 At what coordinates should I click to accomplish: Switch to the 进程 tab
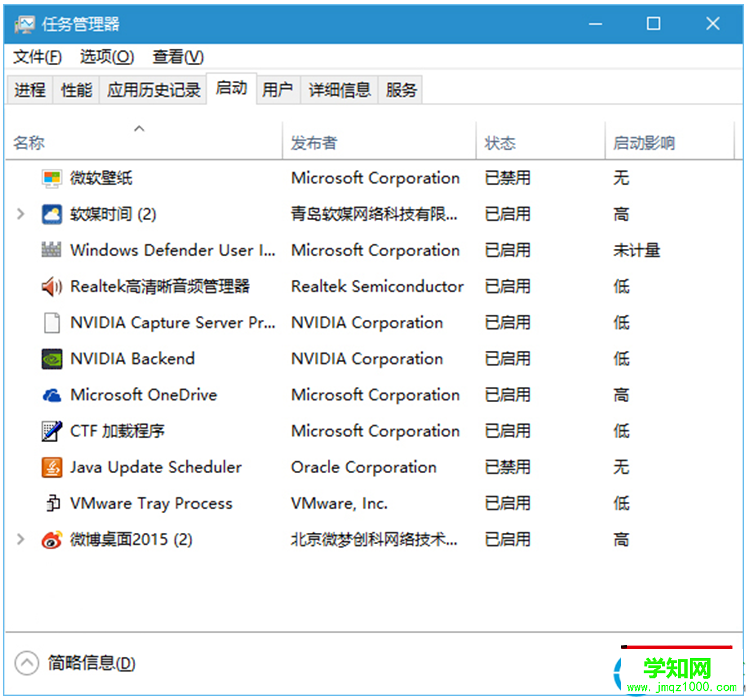tap(30, 90)
